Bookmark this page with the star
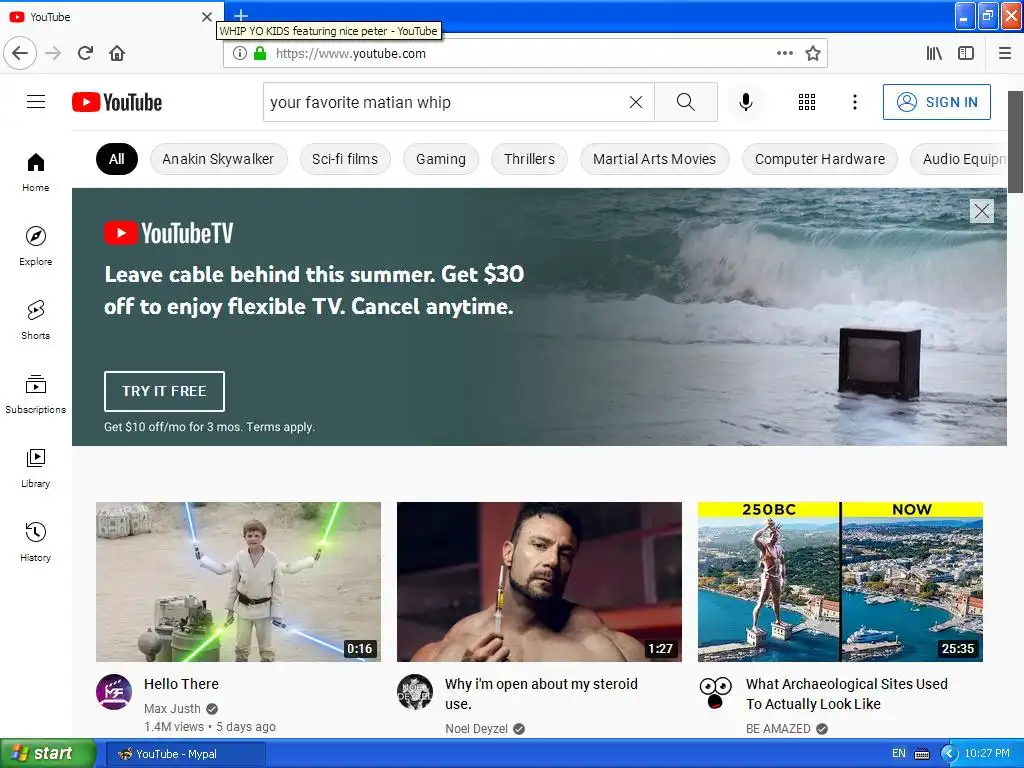Image resolution: width=1024 pixels, height=768 pixels. pos(812,53)
